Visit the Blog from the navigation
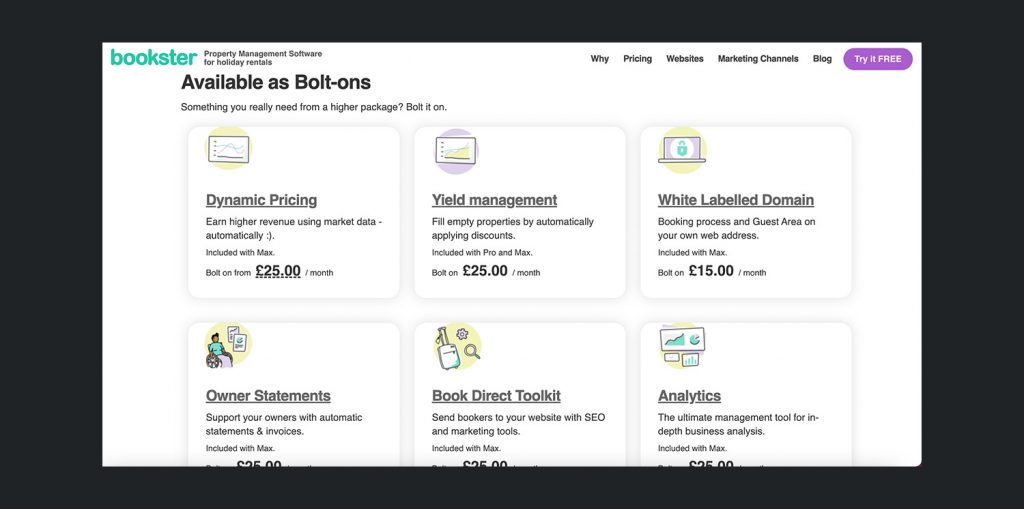 point(822,59)
